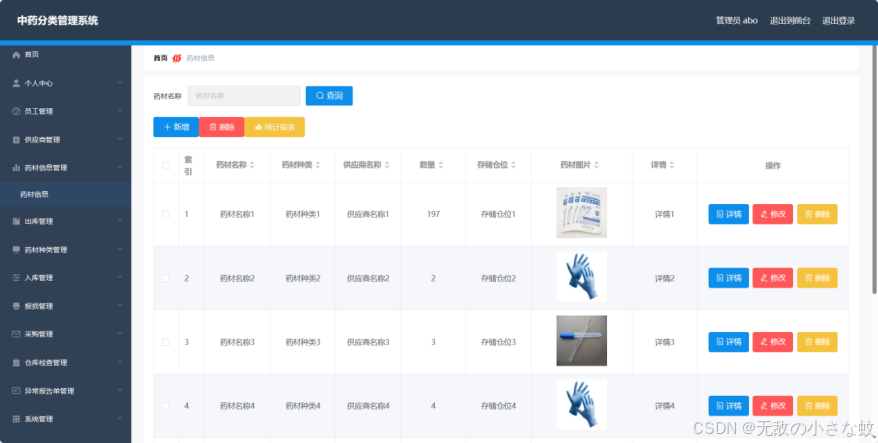Click 修改 button for row 药材名称2
The width and height of the screenshot is (878, 443).
click(x=773, y=278)
